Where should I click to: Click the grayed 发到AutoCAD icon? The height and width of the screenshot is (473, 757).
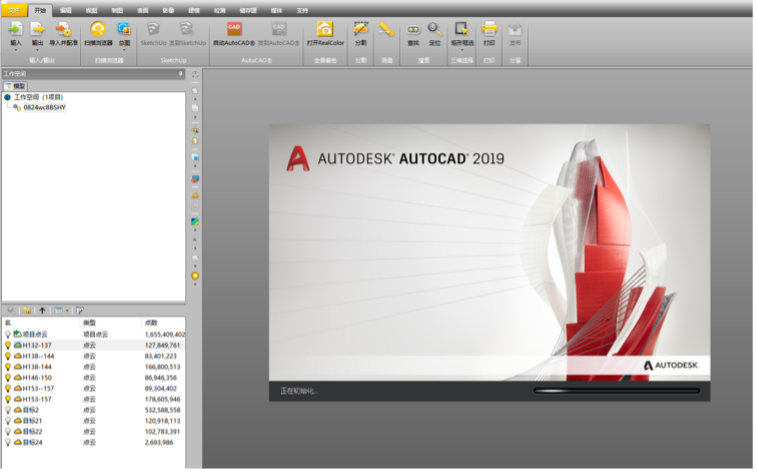[x=279, y=29]
